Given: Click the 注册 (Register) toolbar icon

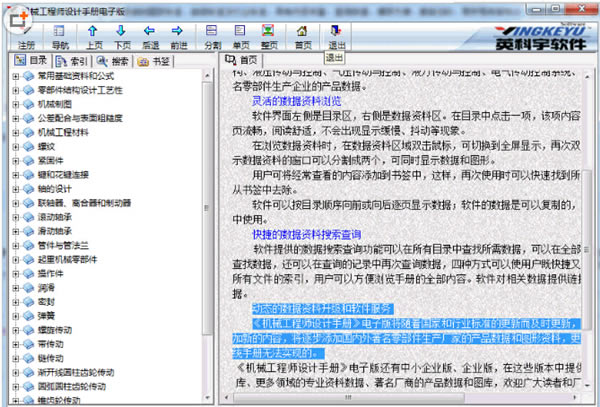Looking at the screenshot, I should (27, 35).
